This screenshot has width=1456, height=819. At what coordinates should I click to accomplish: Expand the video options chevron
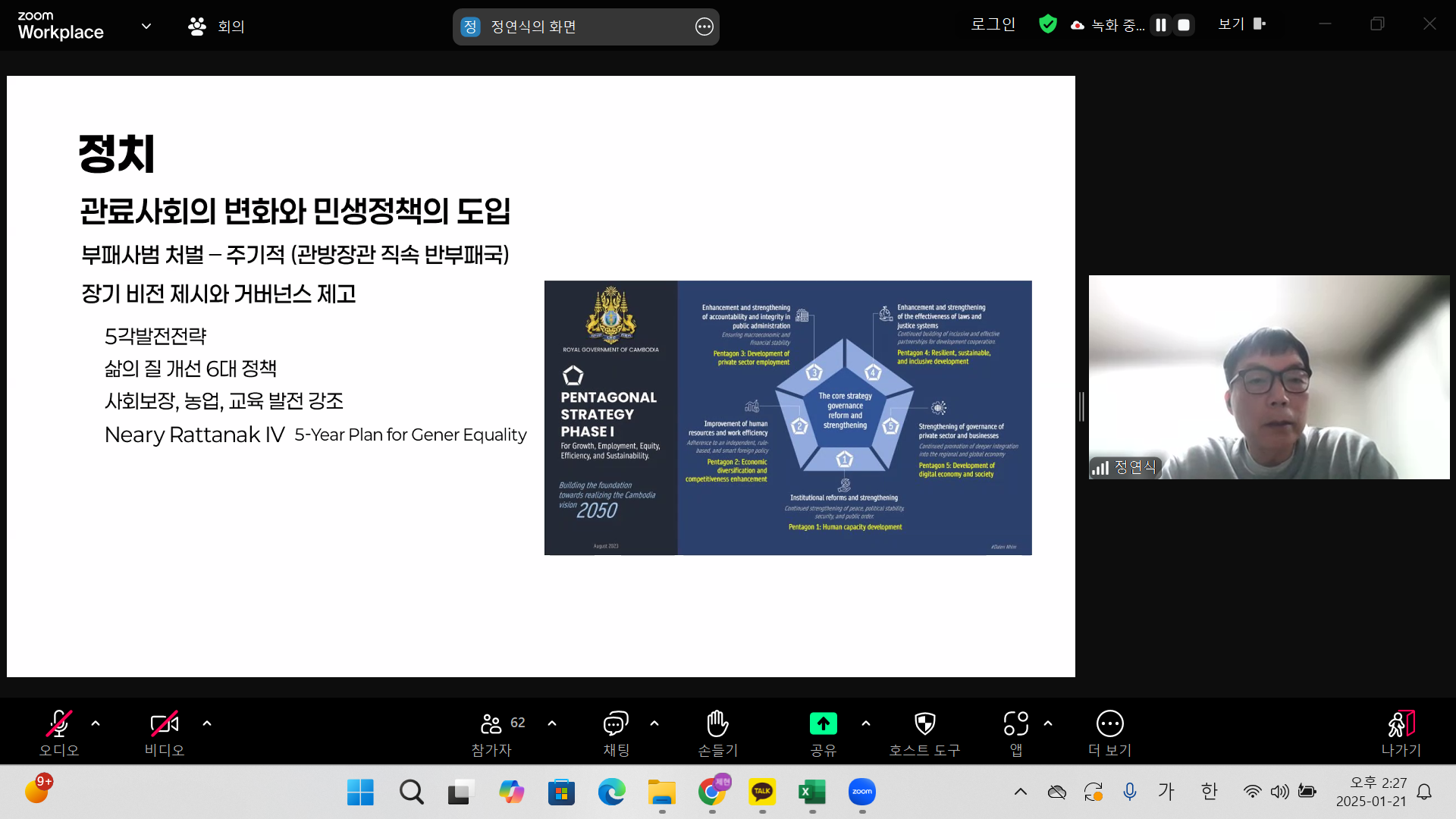(207, 723)
